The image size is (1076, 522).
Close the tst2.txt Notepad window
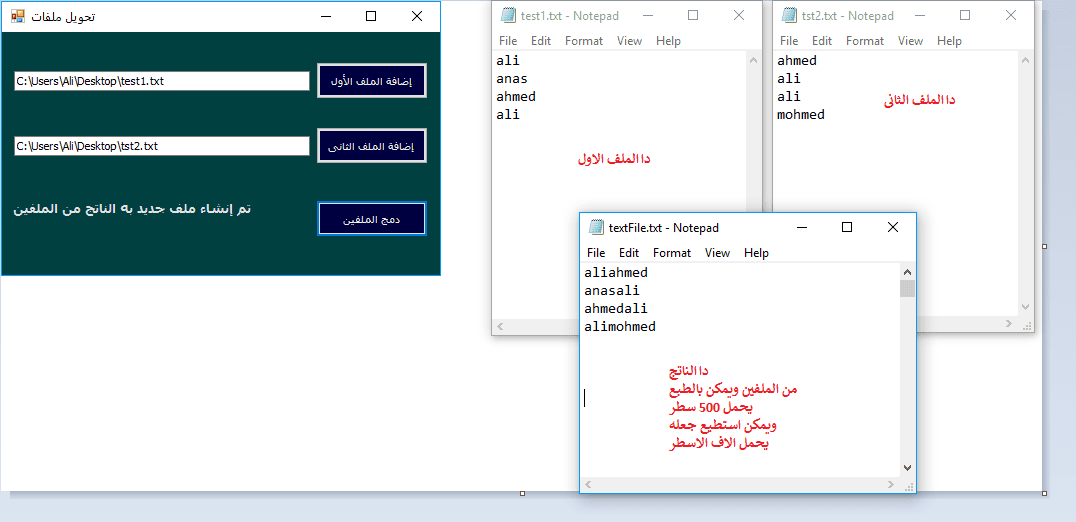click(x=1011, y=15)
